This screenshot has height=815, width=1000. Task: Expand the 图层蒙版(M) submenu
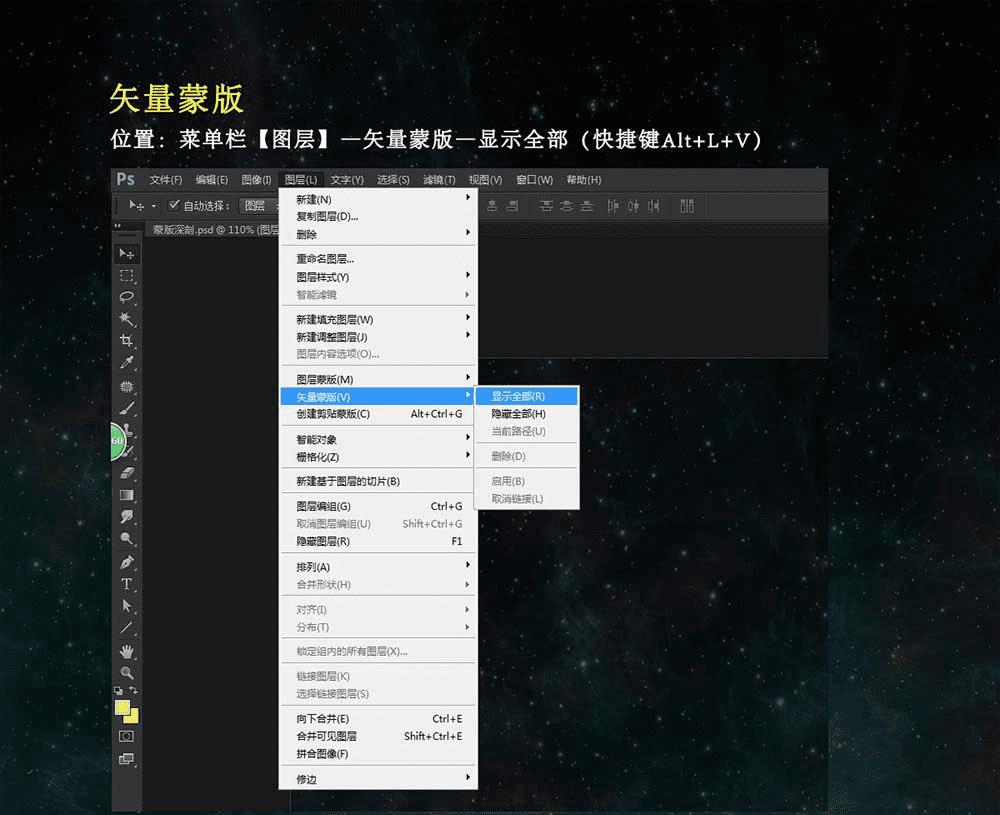click(378, 379)
